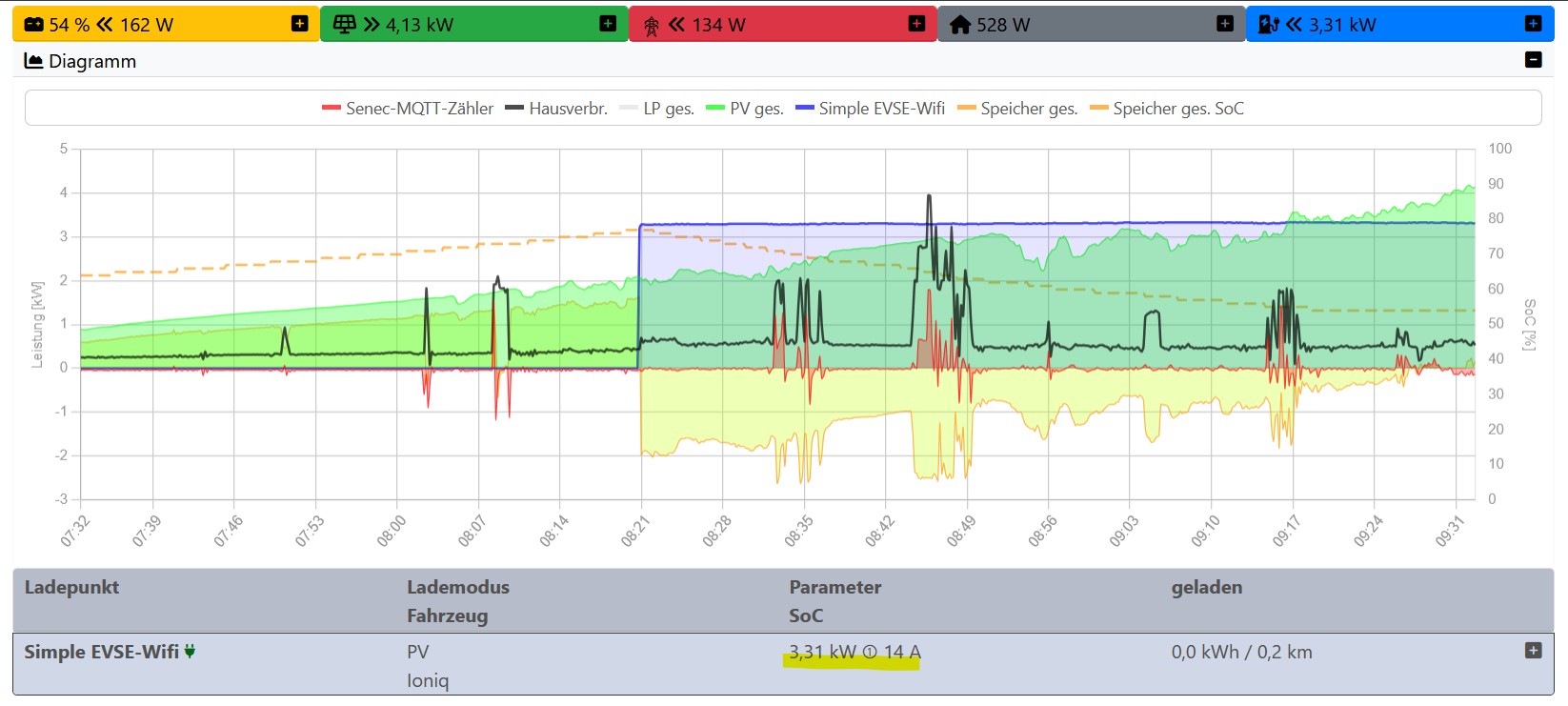This screenshot has height=706, width=1568.
Task: Click the charging station icon in blue card
Action: click(1269, 25)
